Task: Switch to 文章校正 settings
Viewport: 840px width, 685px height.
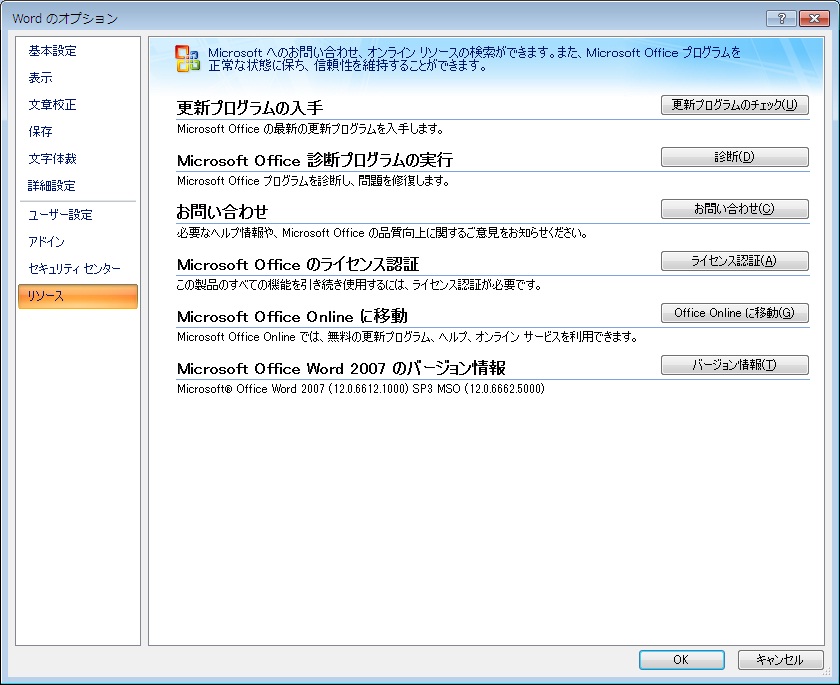Action: tap(52, 105)
